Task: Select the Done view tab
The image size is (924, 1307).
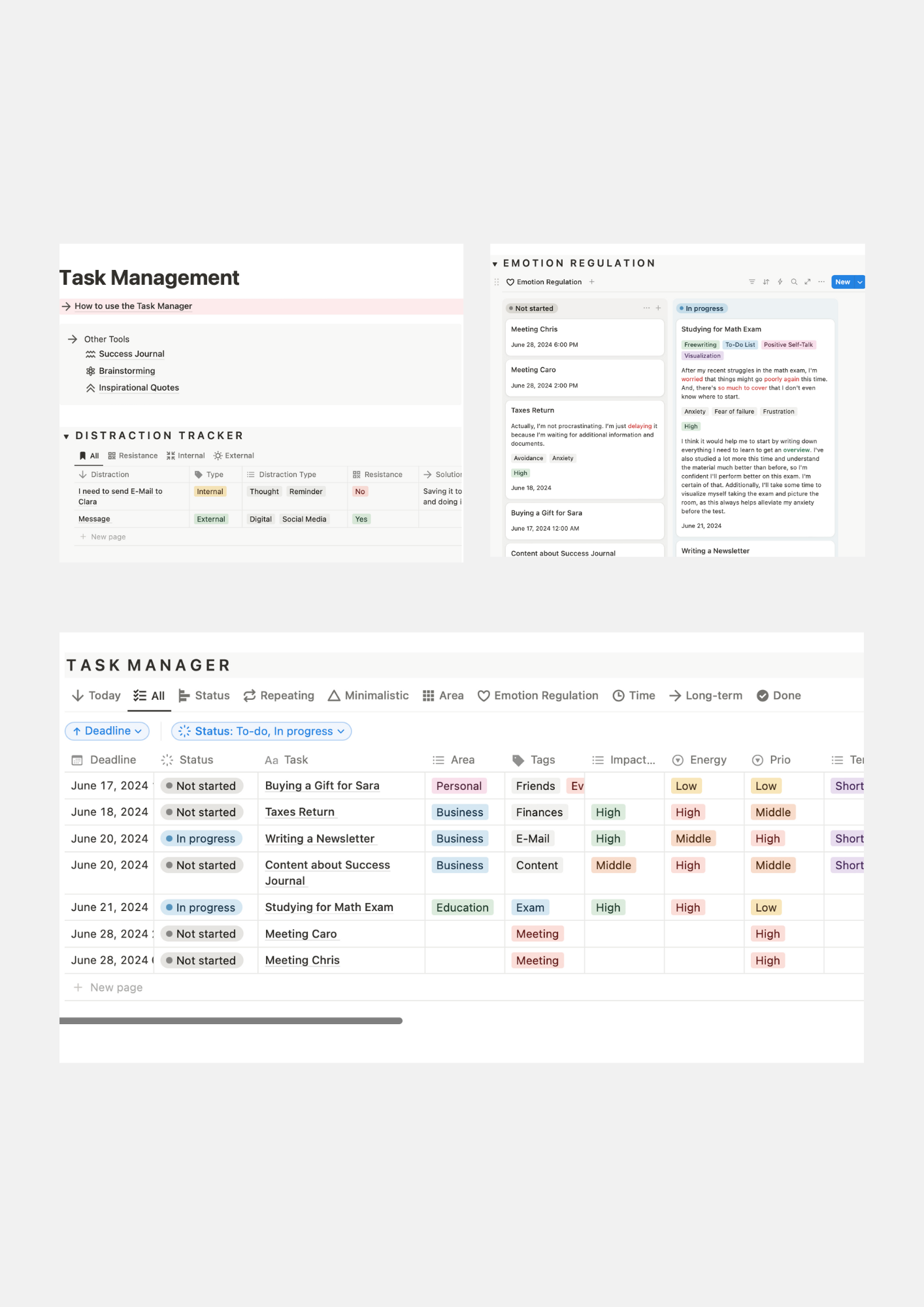Action: 779,696
